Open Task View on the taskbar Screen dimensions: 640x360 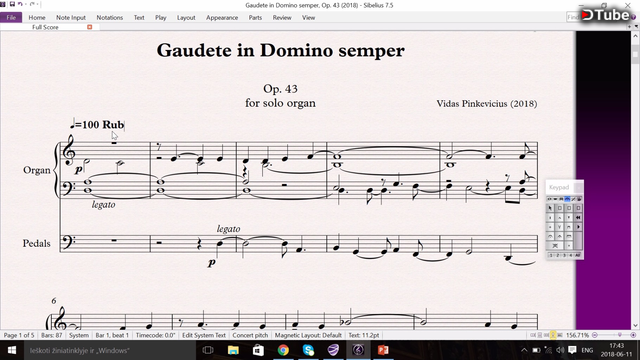[x=208, y=350]
